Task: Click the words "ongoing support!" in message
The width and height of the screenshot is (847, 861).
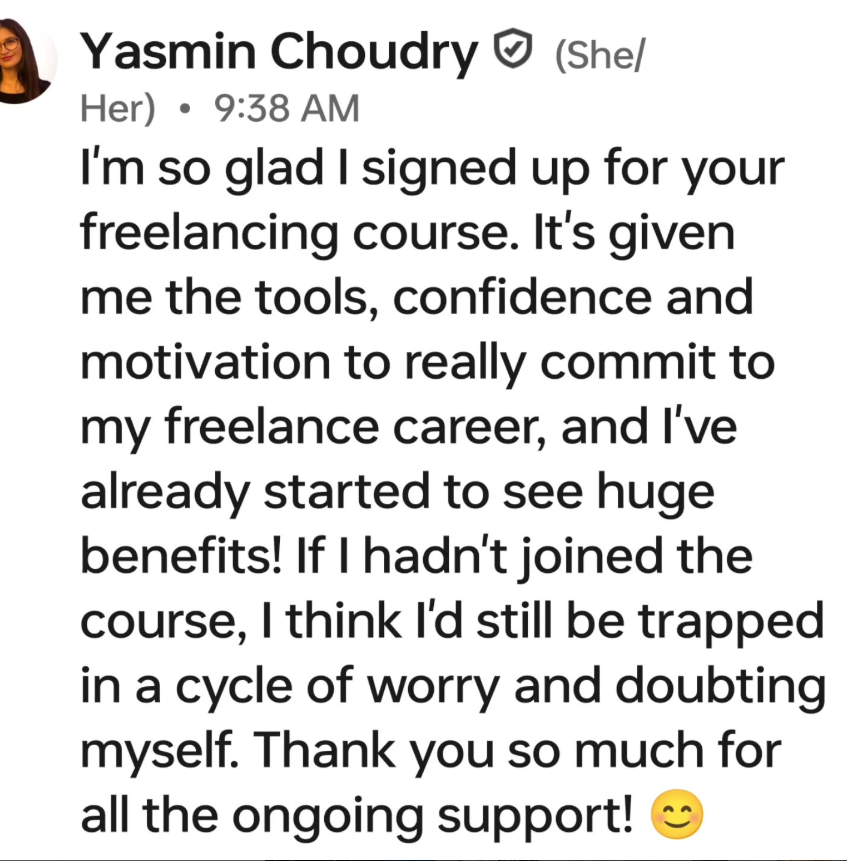Action: (435, 816)
